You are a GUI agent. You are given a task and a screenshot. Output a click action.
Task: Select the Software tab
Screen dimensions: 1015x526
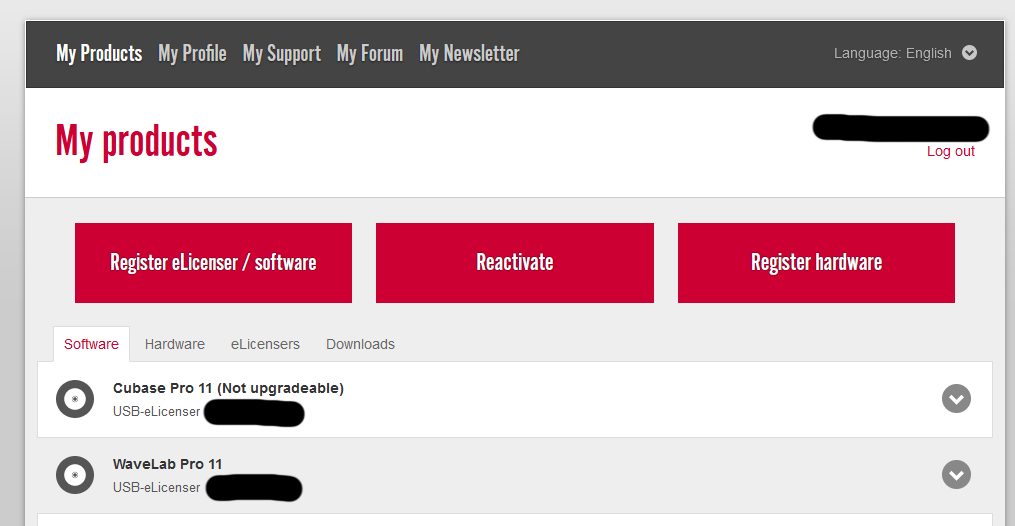tap(91, 344)
